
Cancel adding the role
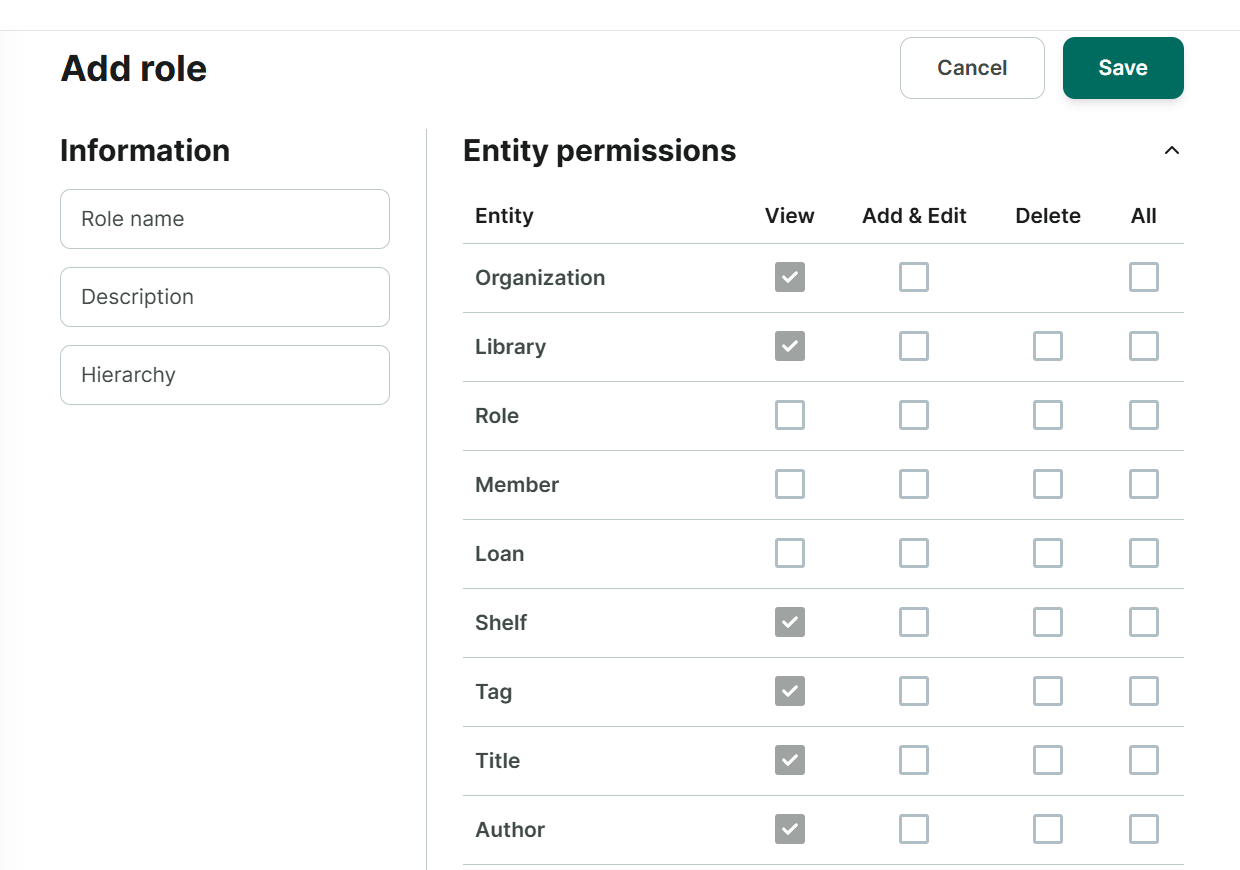(972, 68)
